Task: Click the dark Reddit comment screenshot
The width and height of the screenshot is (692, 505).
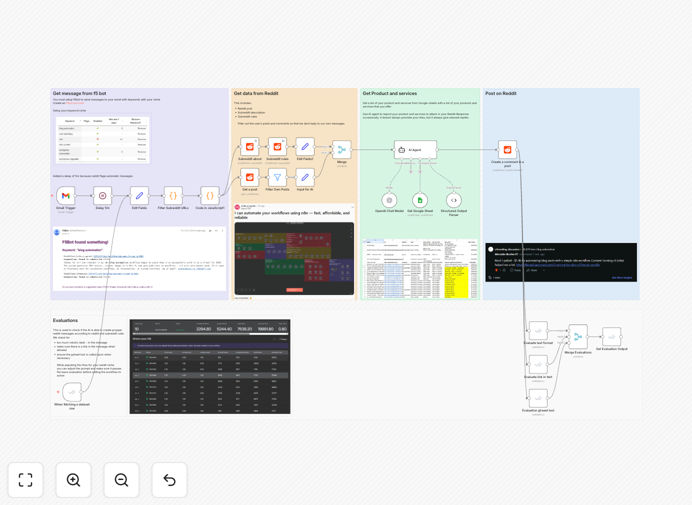Action: click(561, 262)
